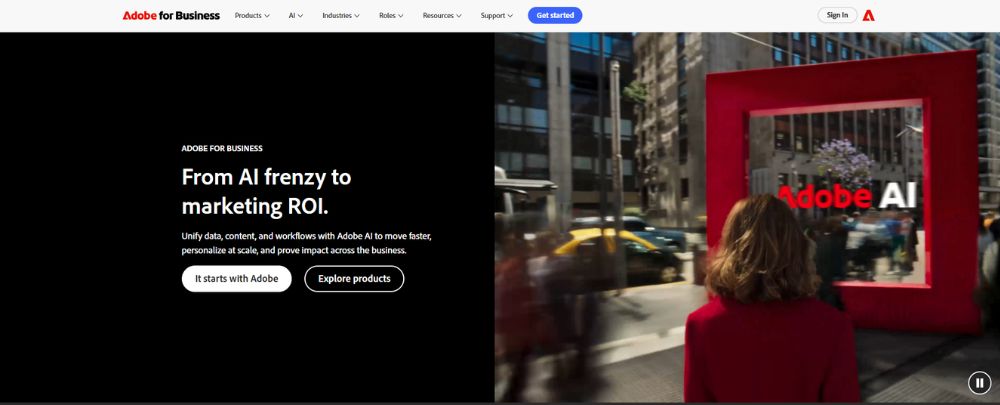The height and width of the screenshot is (405, 1000).
Task: Click the 'Unify data, content, and workflows' paragraph
Action: pos(307,243)
